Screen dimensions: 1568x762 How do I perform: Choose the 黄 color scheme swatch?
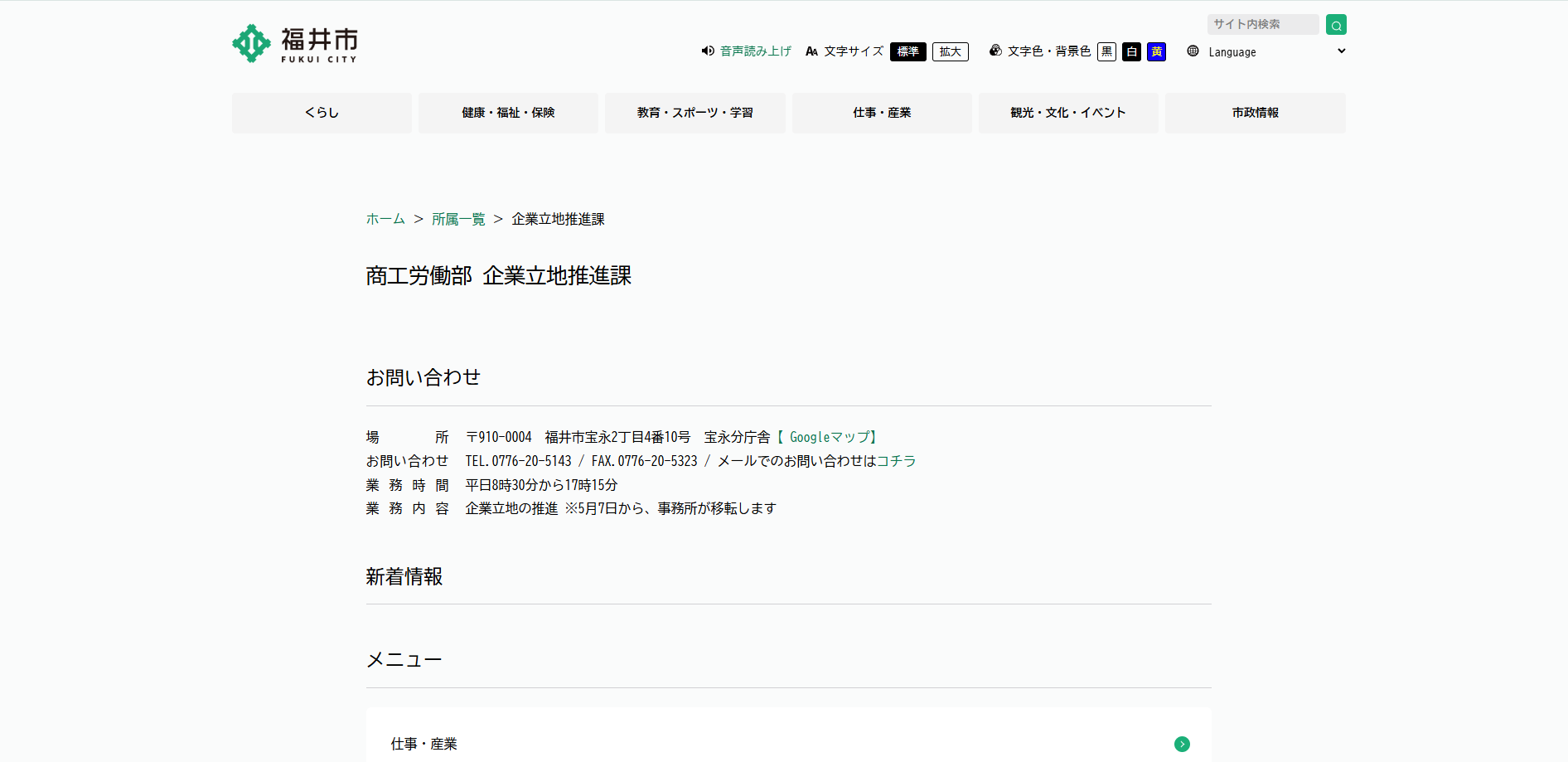(1156, 51)
